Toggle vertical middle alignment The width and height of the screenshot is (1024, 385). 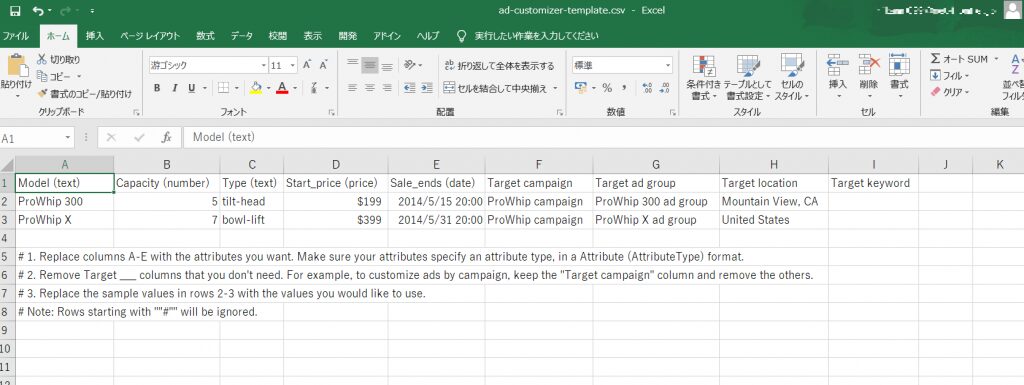click(x=370, y=65)
